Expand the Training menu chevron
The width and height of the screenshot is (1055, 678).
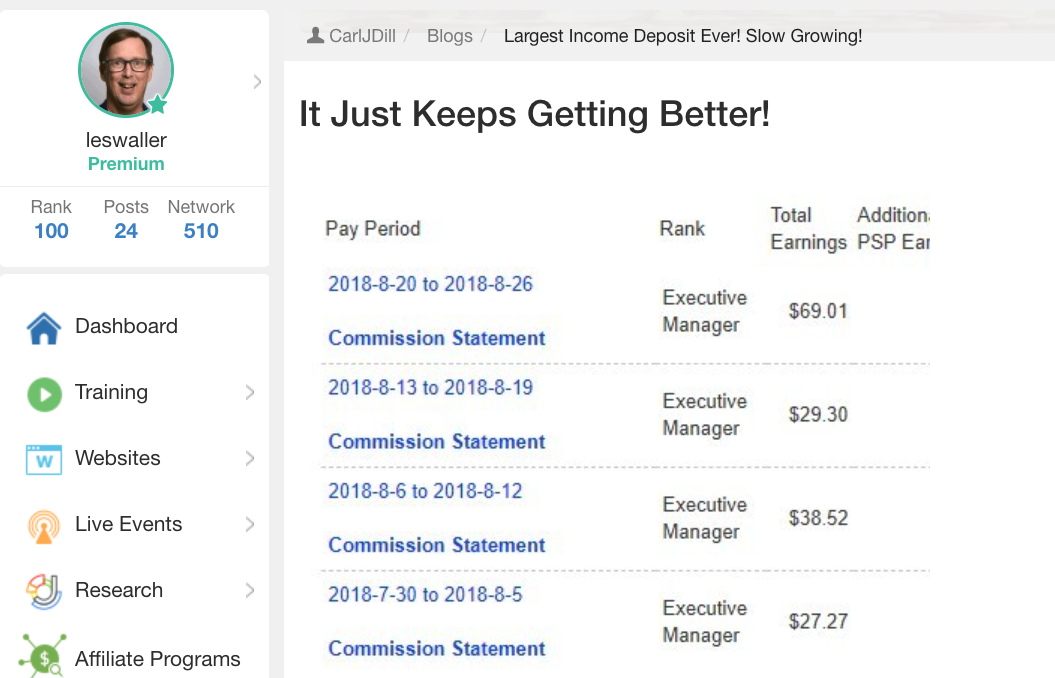pos(250,392)
